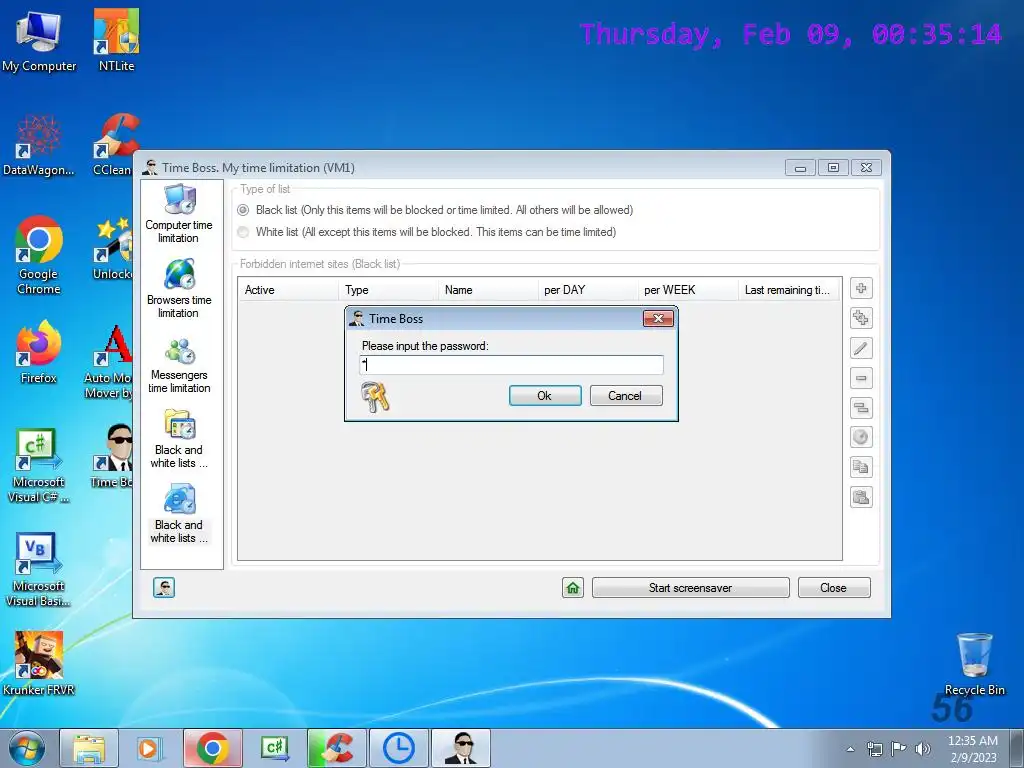Select the White list radio option
This screenshot has width=1024, height=768.
click(x=243, y=232)
